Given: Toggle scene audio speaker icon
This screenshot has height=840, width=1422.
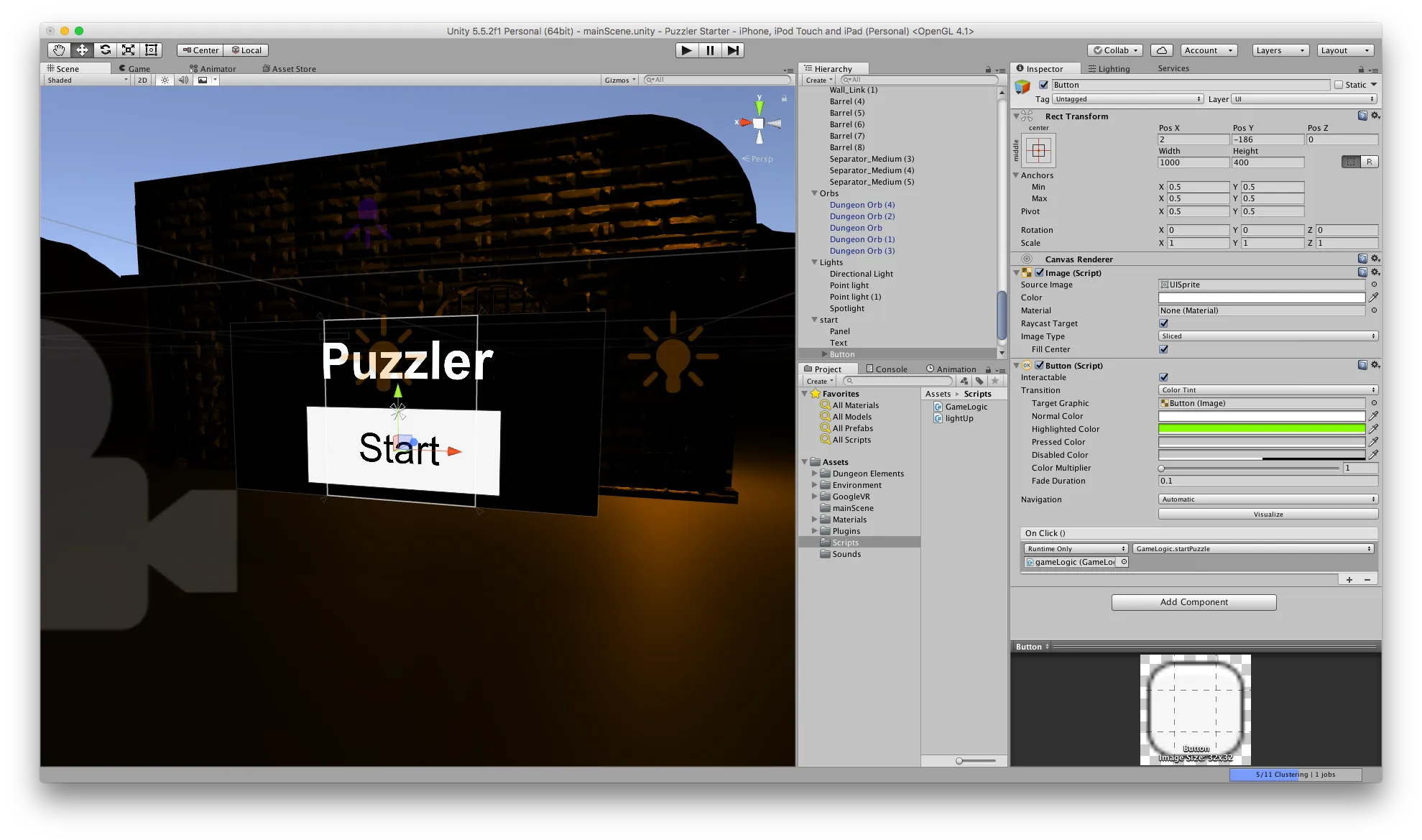Looking at the screenshot, I should (183, 80).
